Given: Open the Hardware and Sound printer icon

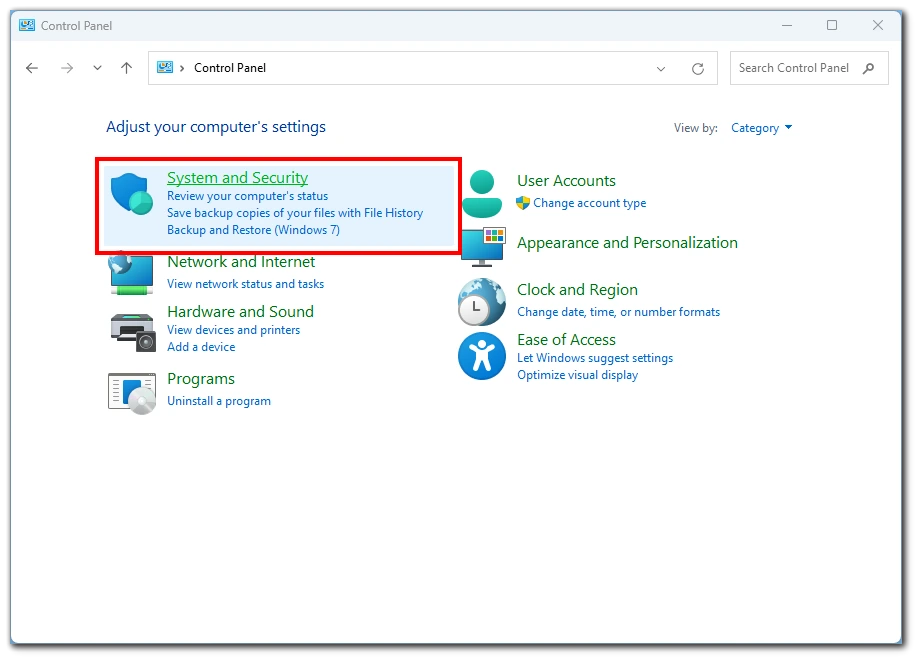Looking at the screenshot, I should (133, 332).
